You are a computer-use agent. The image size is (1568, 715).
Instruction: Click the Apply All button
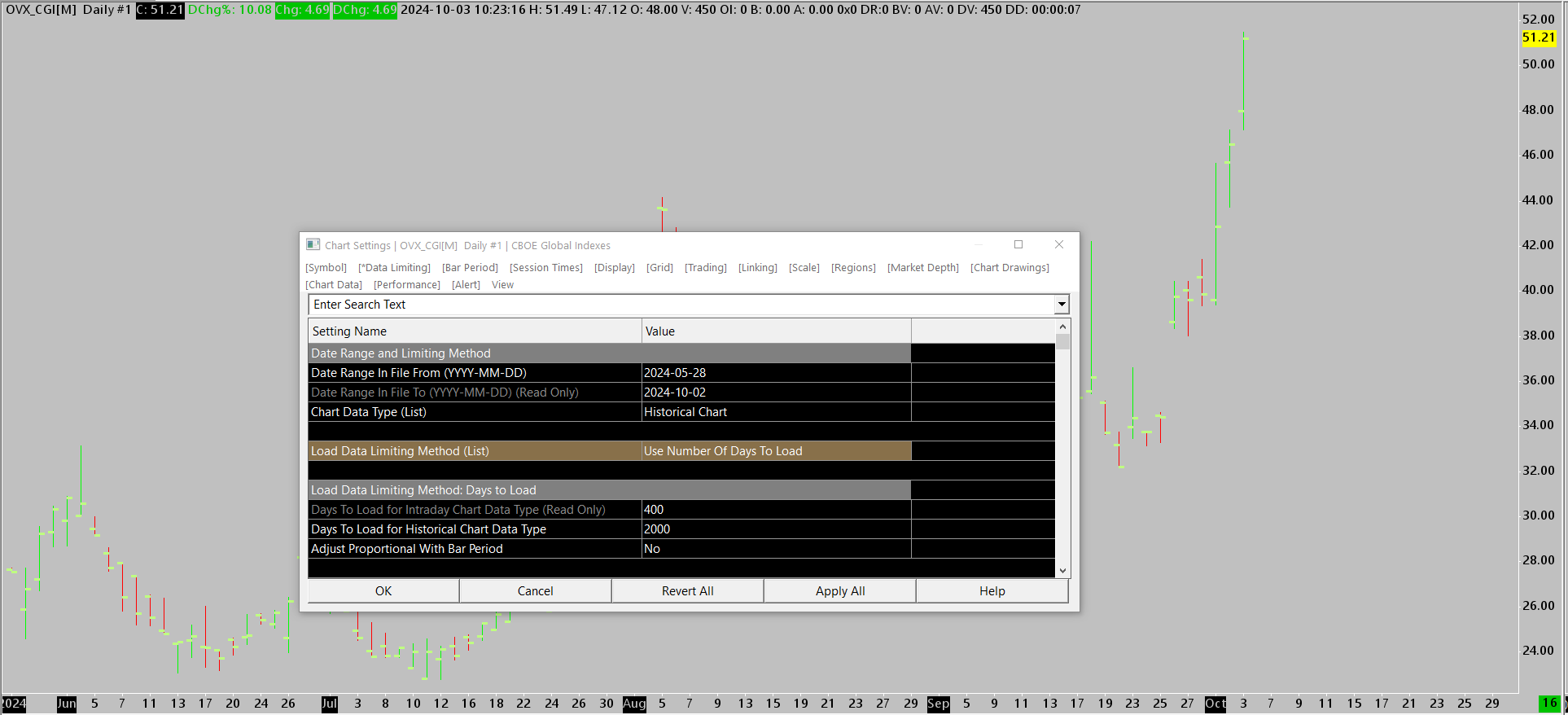(840, 591)
